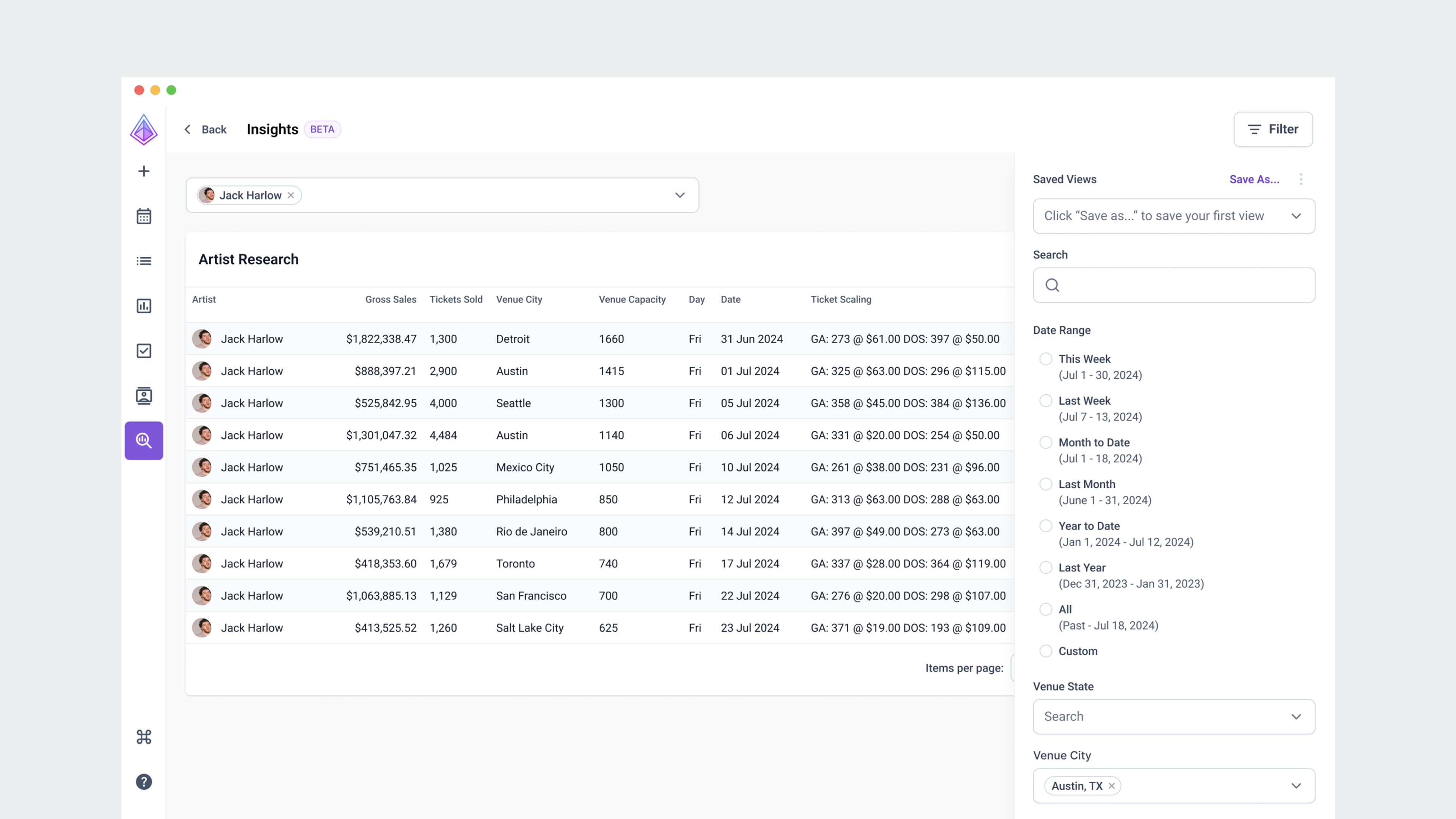The image size is (1456, 819).
Task: Expand the Venue State dropdown
Action: click(1174, 717)
